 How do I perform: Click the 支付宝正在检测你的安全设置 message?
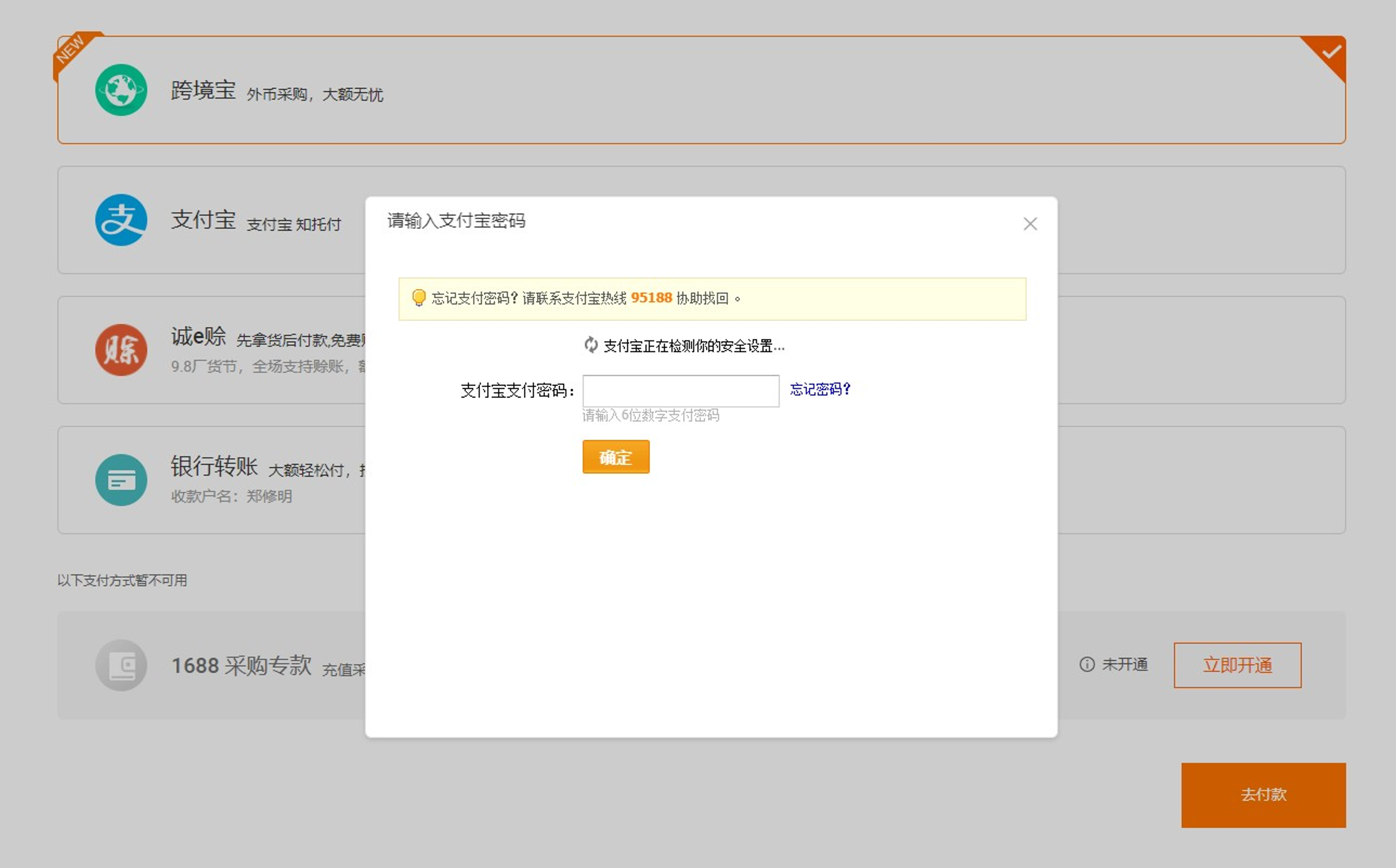coord(694,346)
